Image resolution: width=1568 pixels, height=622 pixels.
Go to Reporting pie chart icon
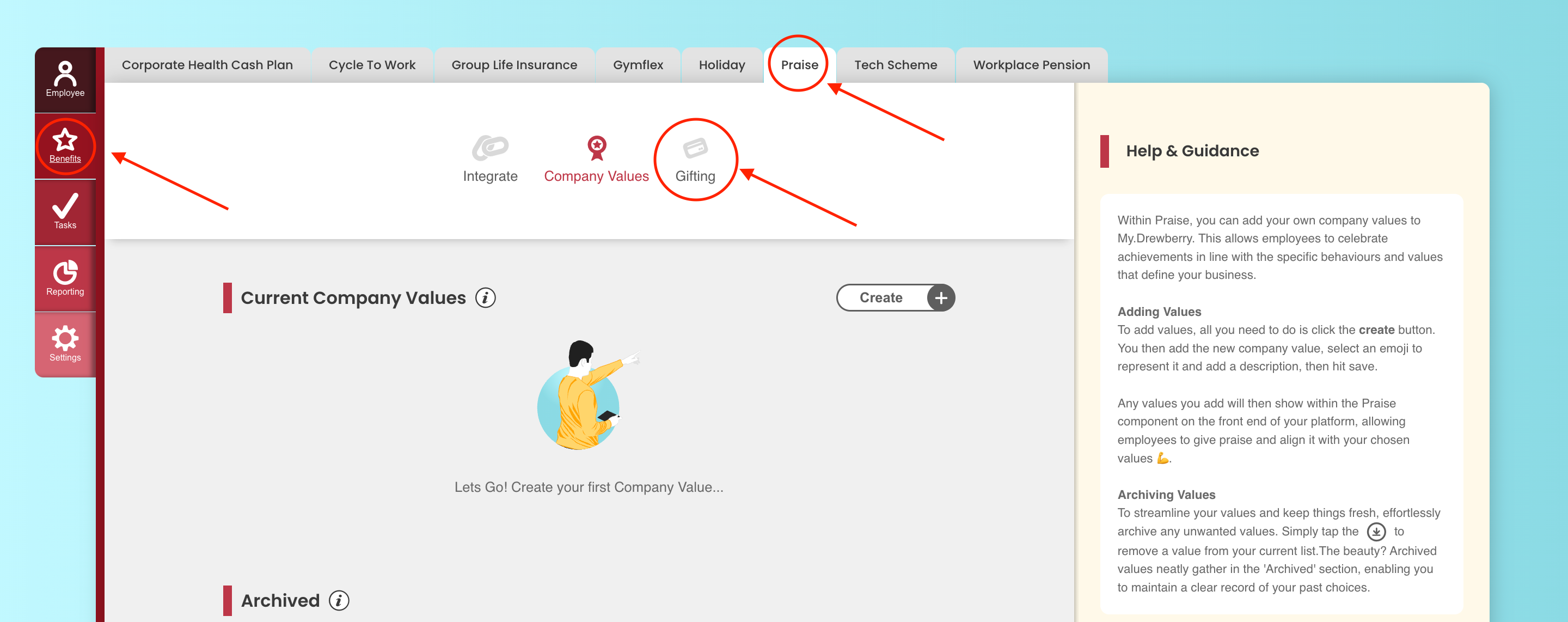65,272
